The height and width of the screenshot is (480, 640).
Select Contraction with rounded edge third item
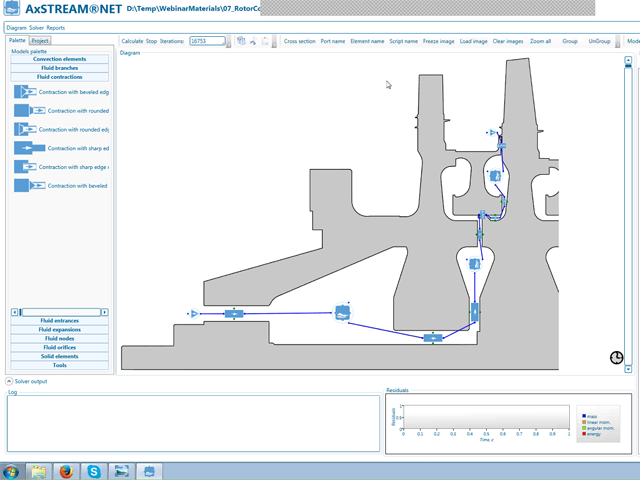(61, 129)
